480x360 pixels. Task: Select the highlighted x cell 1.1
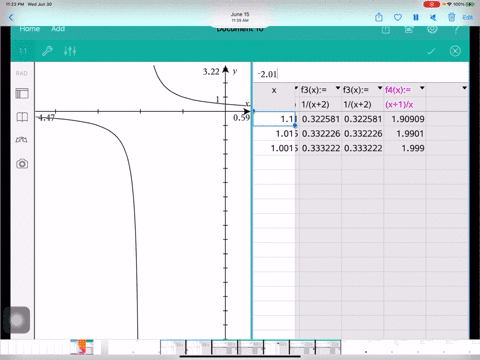pyautogui.click(x=274, y=119)
